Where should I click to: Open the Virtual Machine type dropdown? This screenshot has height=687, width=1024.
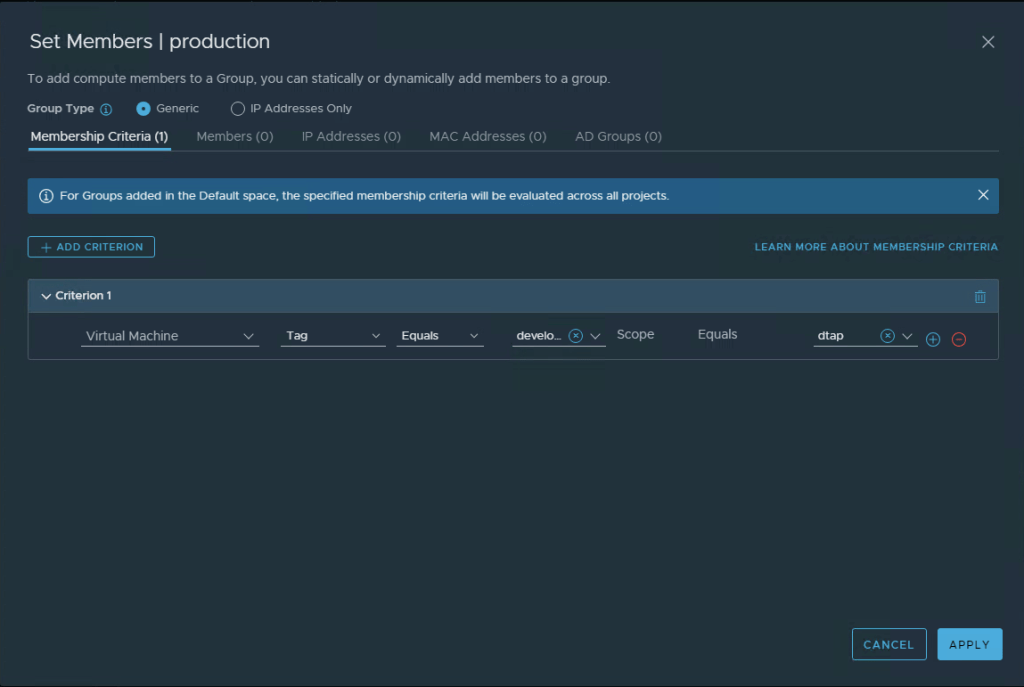tap(169, 336)
